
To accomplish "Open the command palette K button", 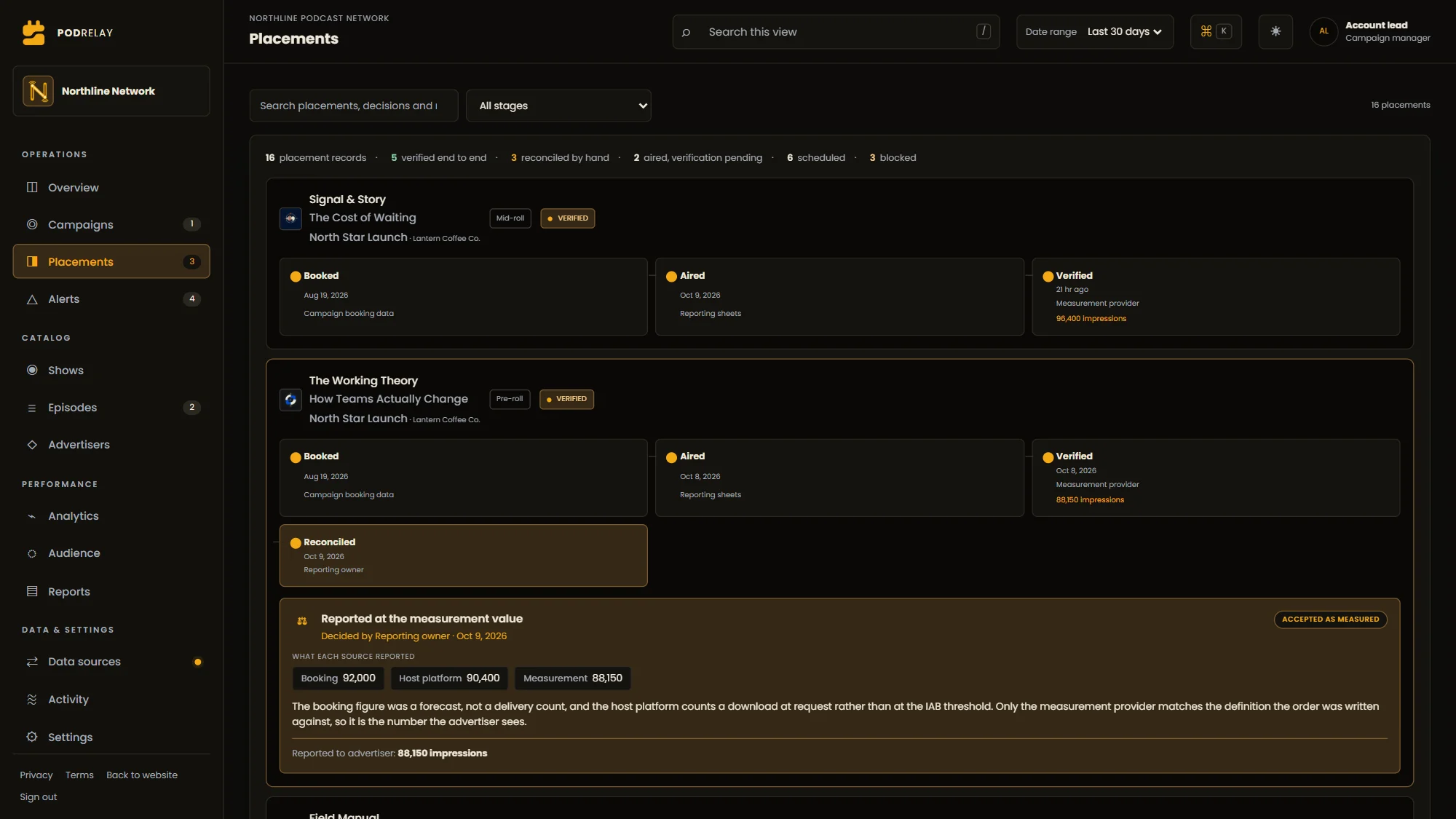I will point(1216,31).
